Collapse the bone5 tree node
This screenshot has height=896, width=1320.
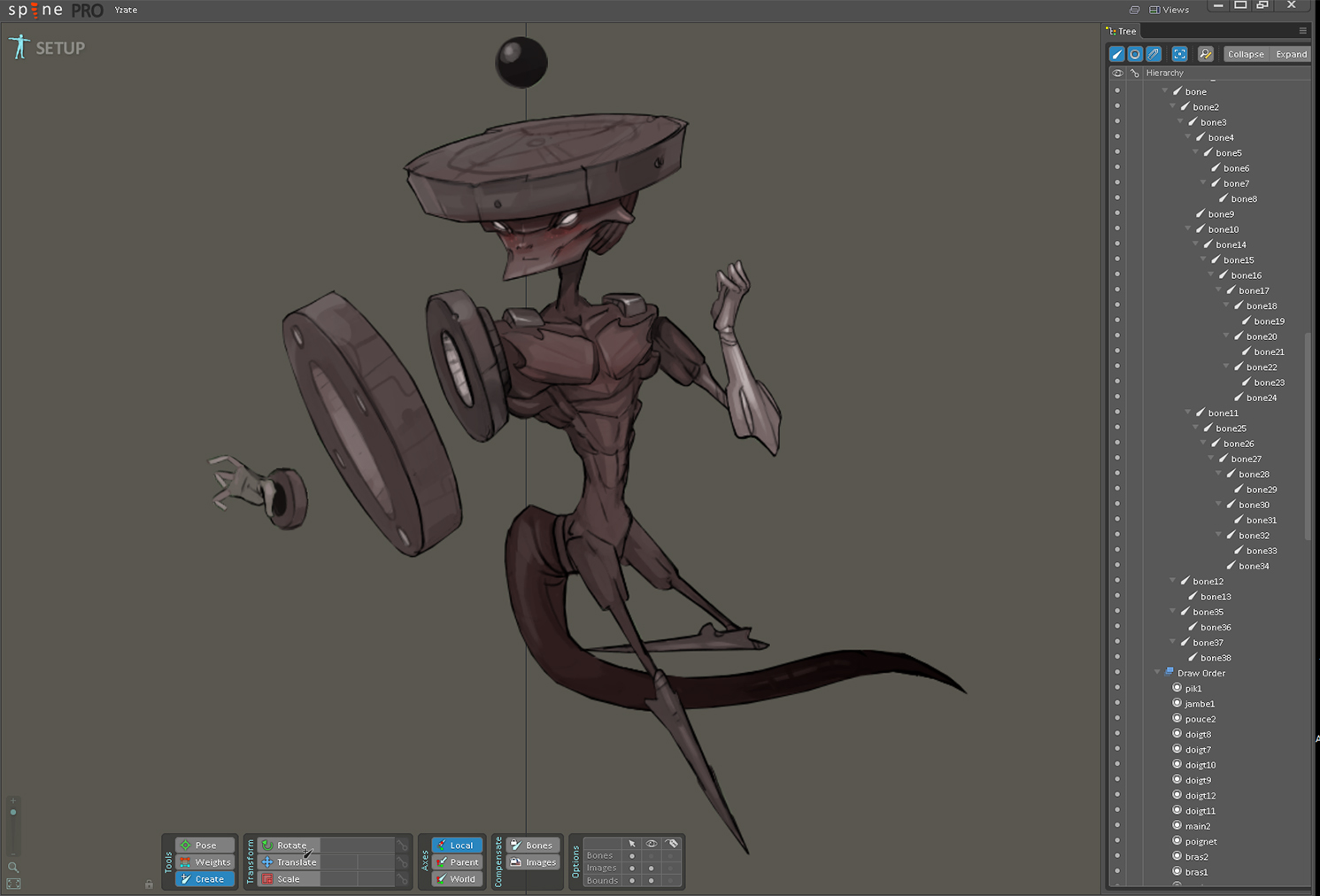(1195, 152)
